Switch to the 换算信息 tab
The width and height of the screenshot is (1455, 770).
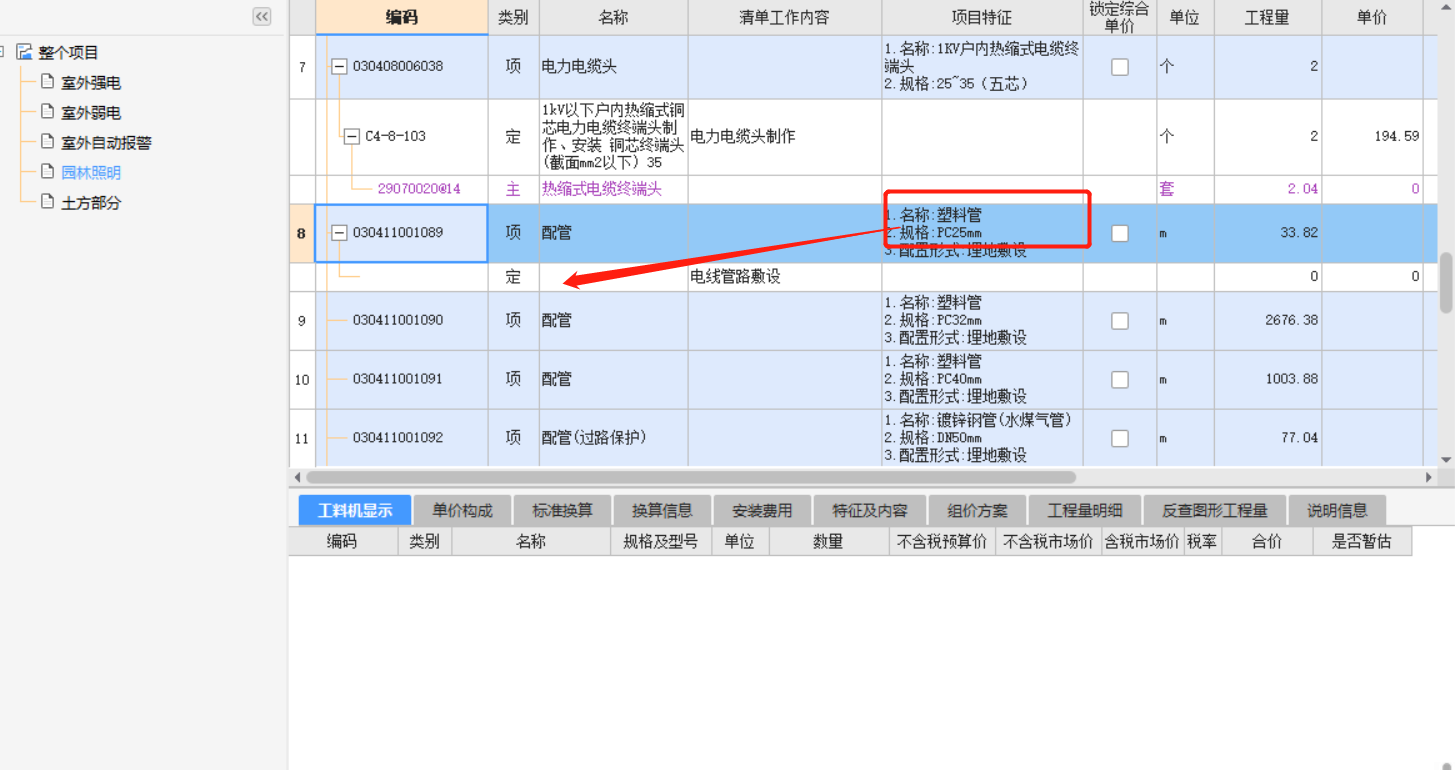point(662,510)
